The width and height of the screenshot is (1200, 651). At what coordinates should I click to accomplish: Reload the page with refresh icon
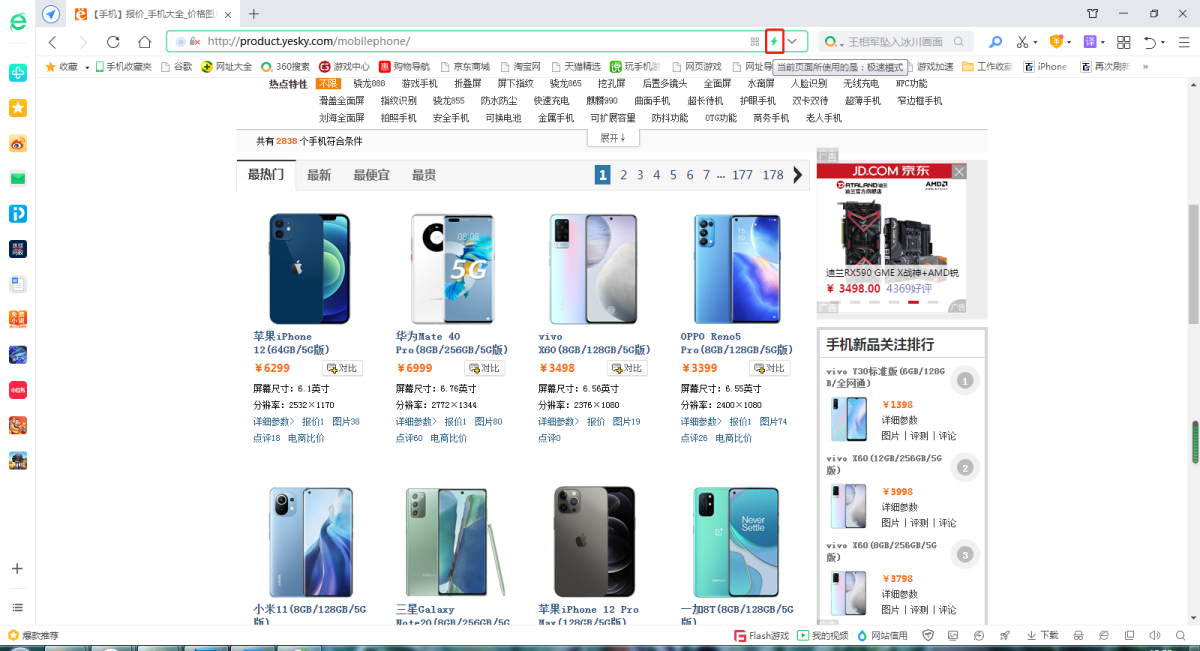113,42
